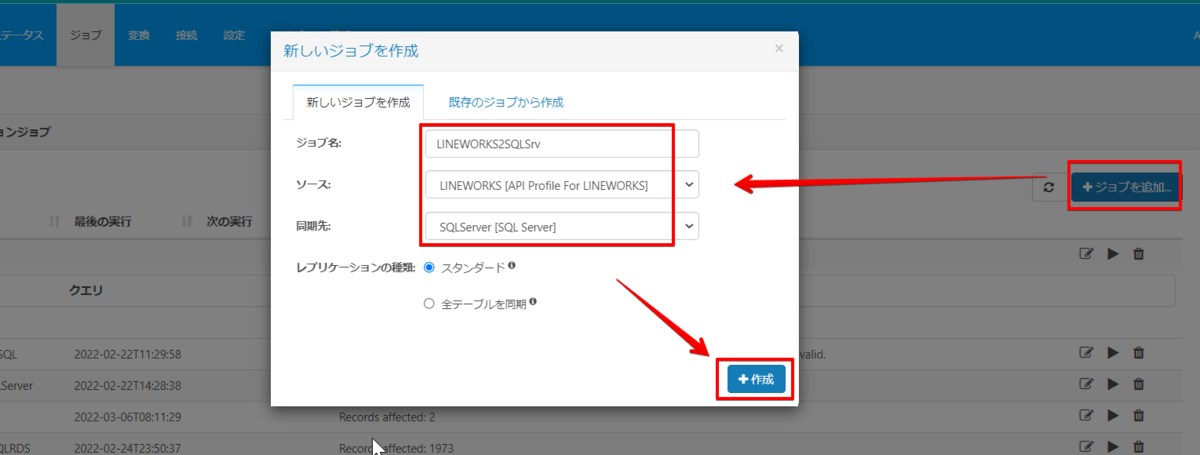Edit the job run at 2022-03-06T08:11:29
The height and width of the screenshot is (455, 1200).
coord(1086,416)
